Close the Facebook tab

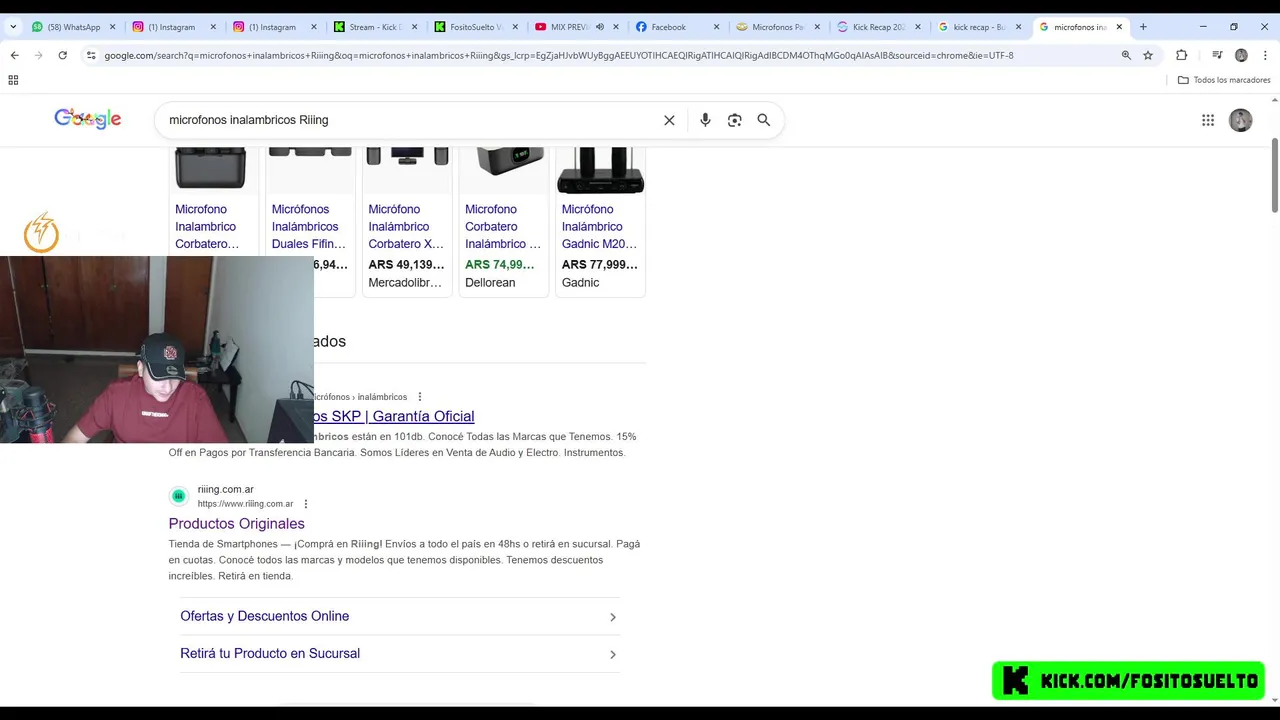point(716,27)
